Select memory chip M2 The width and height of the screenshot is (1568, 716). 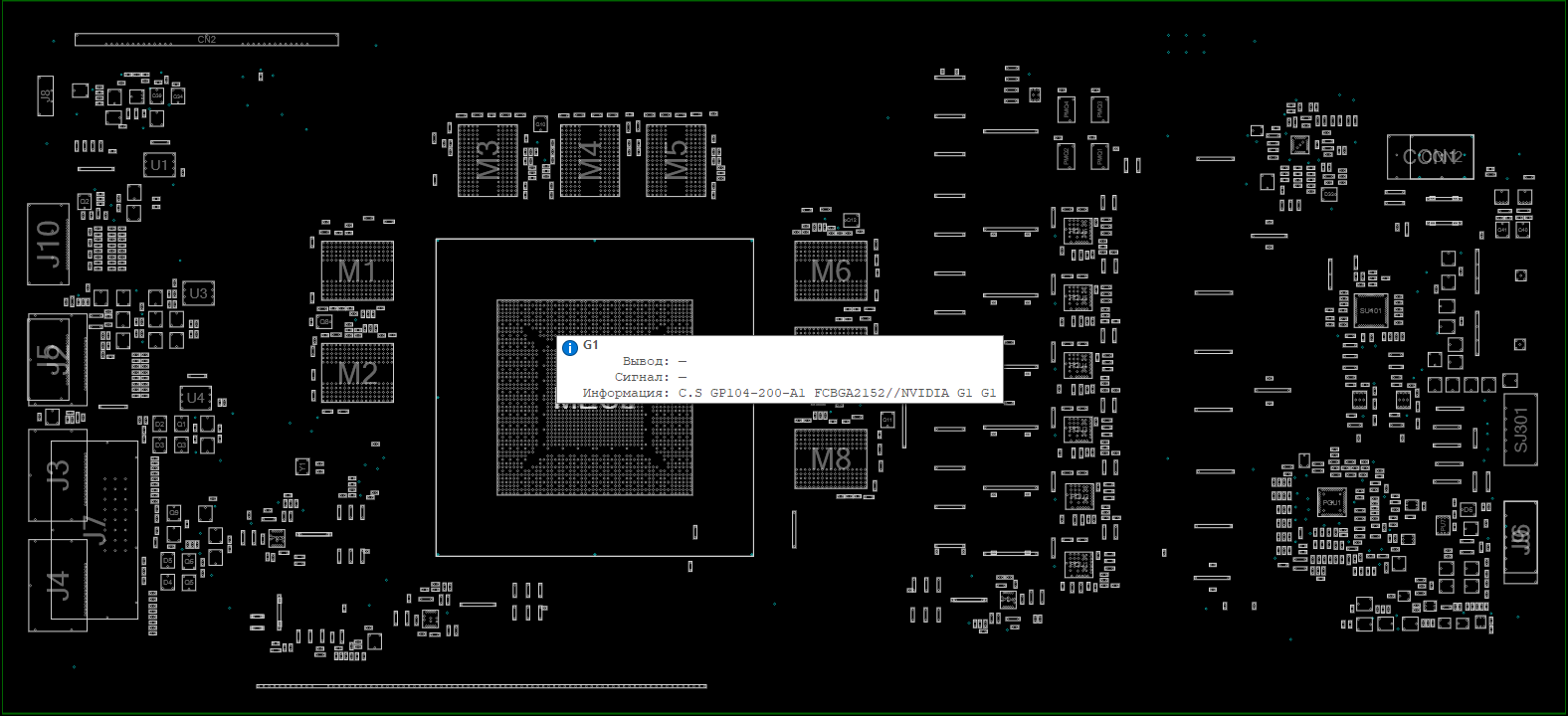pyautogui.click(x=357, y=373)
